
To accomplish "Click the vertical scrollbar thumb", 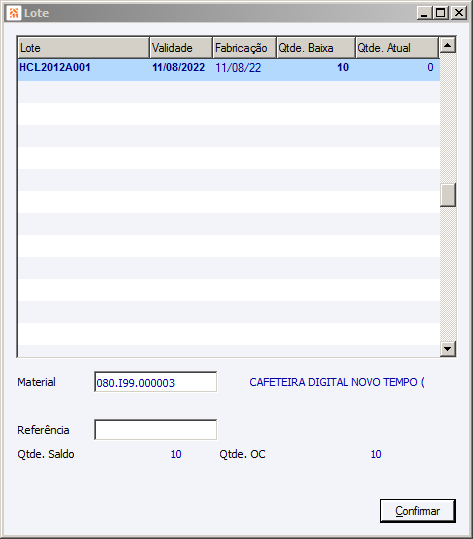I will (x=448, y=195).
